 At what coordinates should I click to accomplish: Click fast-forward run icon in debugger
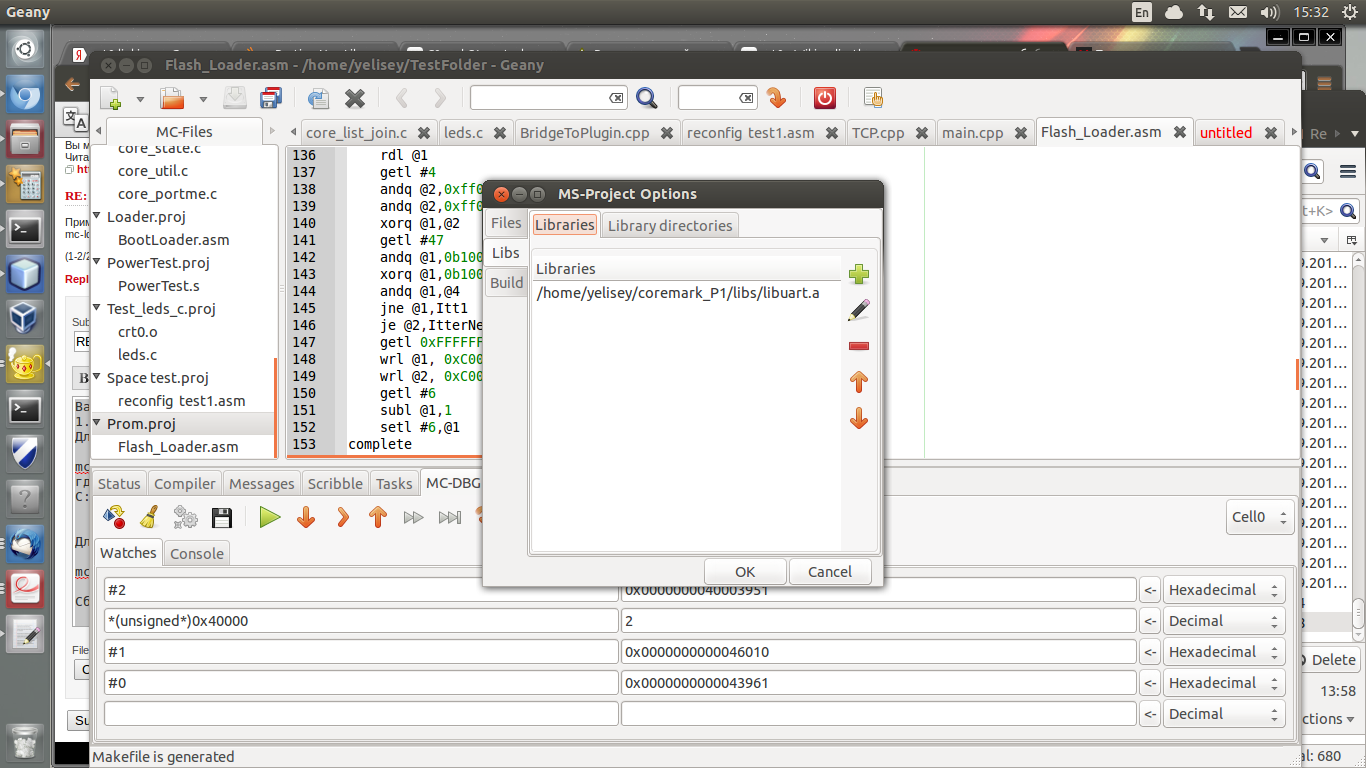click(413, 517)
